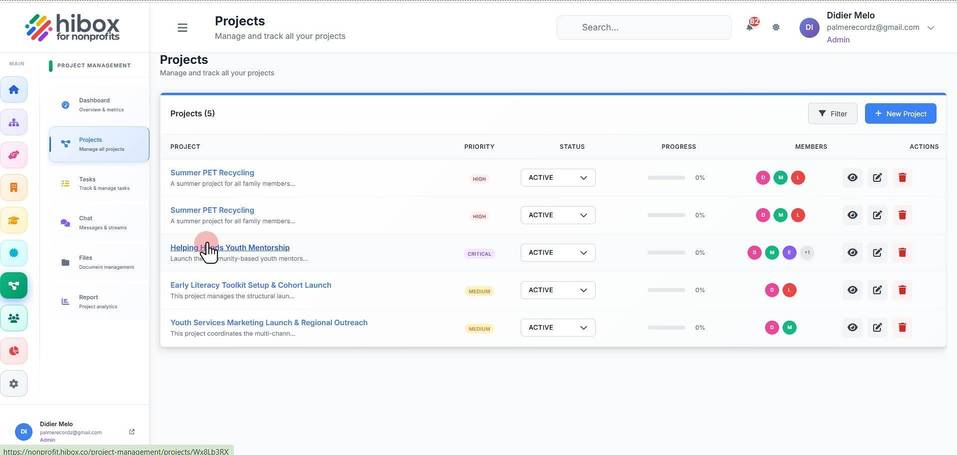957x455 pixels.
Task: Open the notifications bell icon
Action: pyautogui.click(x=750, y=27)
